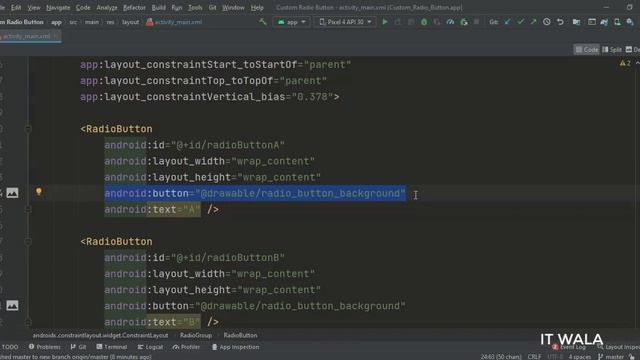
Task: Click the green Debug app bug icon
Action: coord(424,22)
